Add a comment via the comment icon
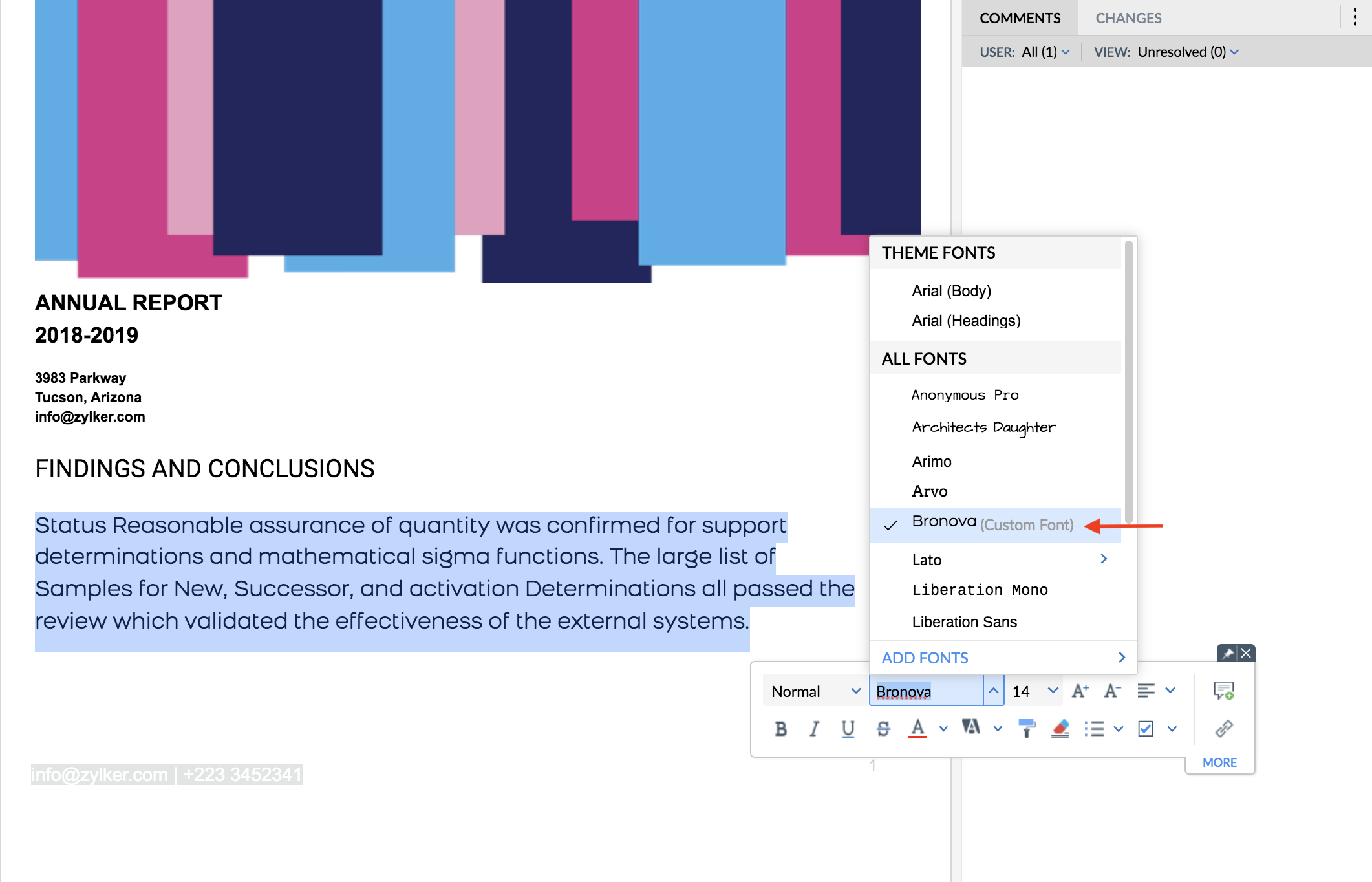 coord(1224,690)
